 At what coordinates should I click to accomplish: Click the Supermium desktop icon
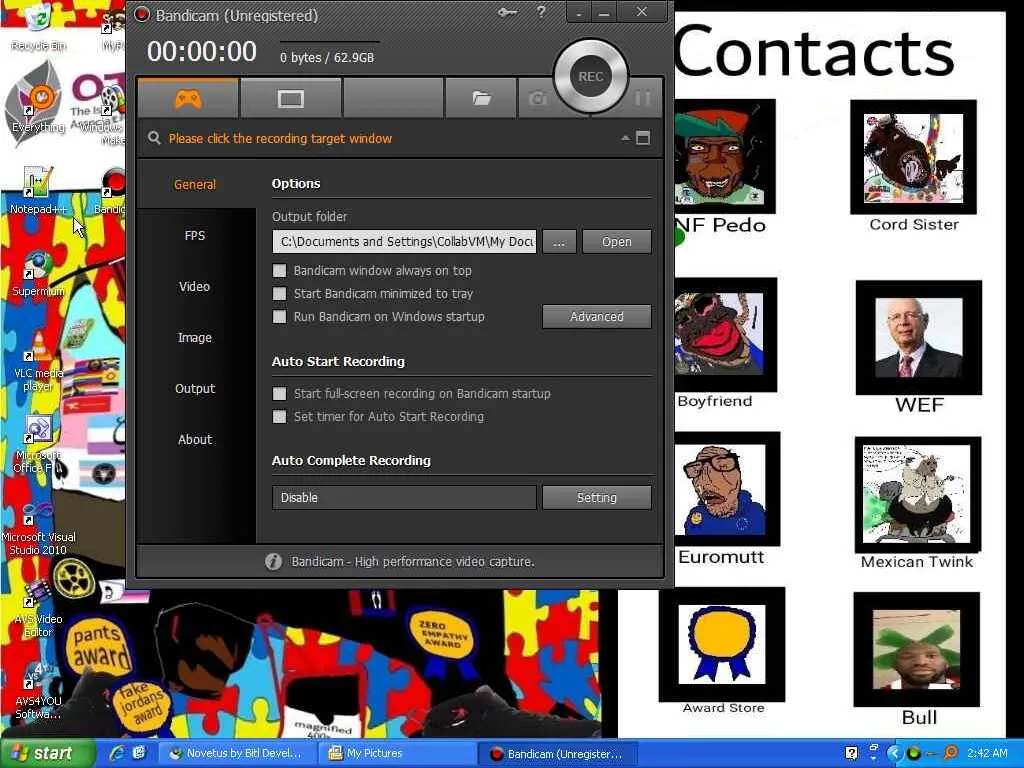[38, 273]
